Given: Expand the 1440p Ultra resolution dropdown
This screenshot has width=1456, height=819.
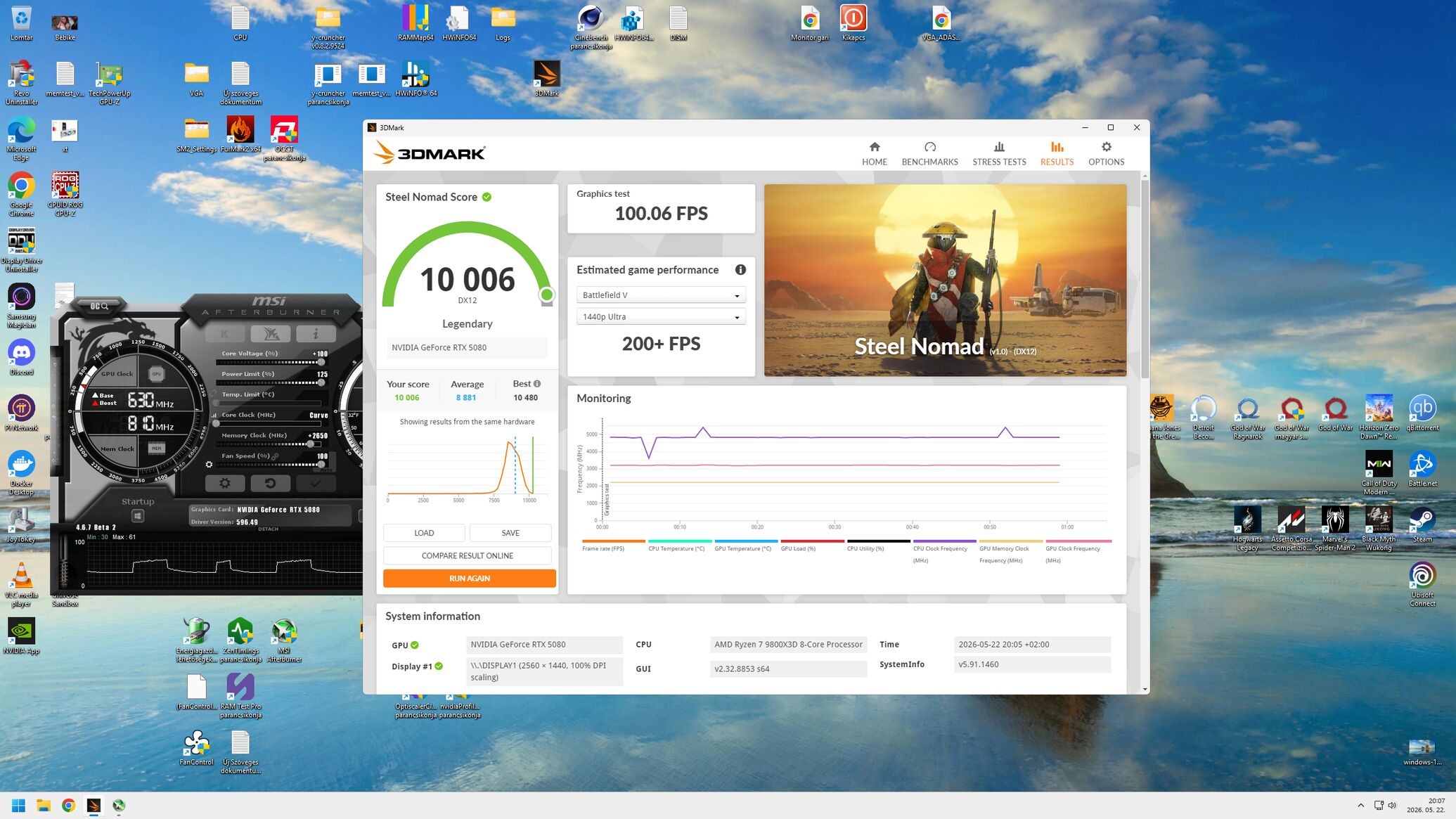Looking at the screenshot, I should click(x=661, y=317).
